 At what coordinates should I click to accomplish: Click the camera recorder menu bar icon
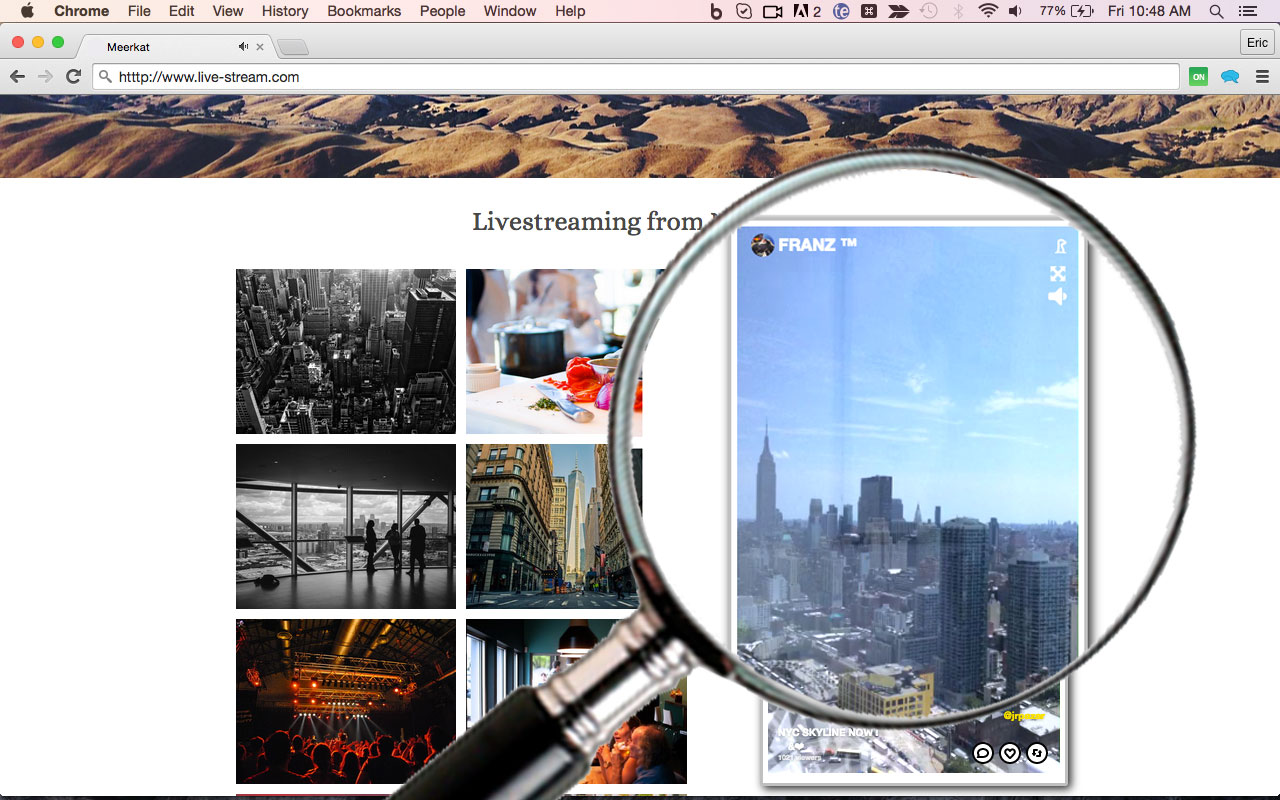click(772, 11)
